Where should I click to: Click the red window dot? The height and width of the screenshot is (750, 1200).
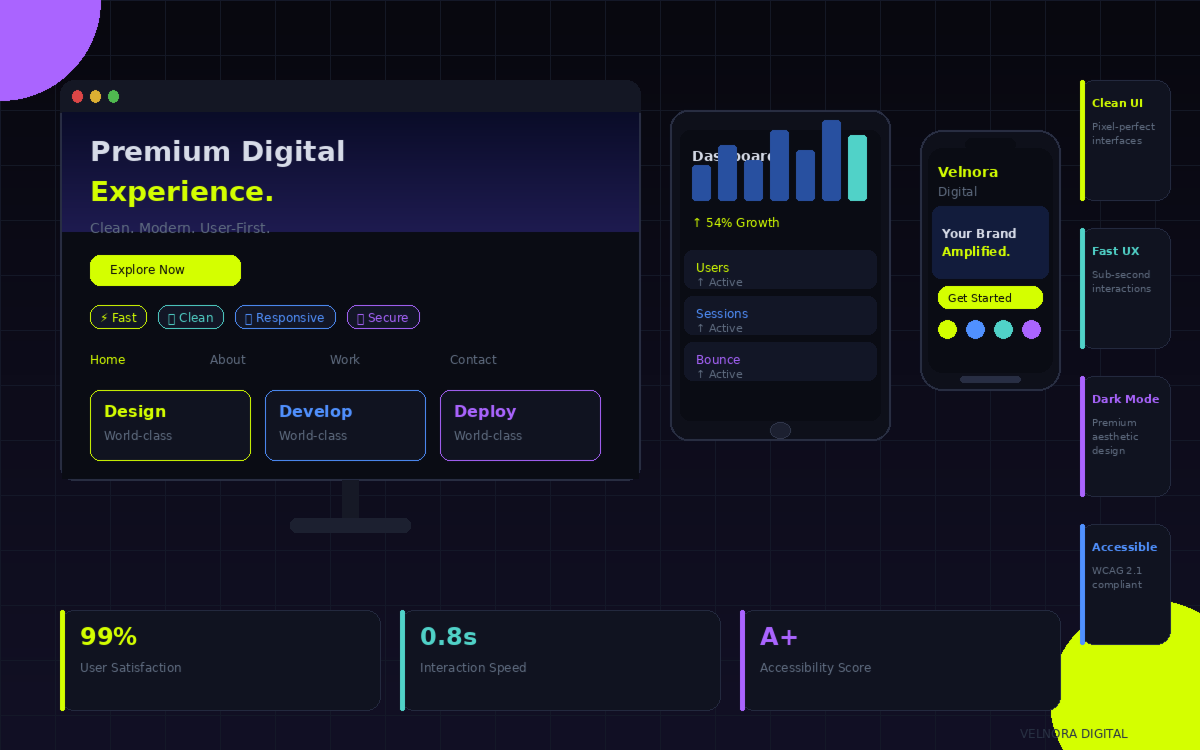coord(78,96)
